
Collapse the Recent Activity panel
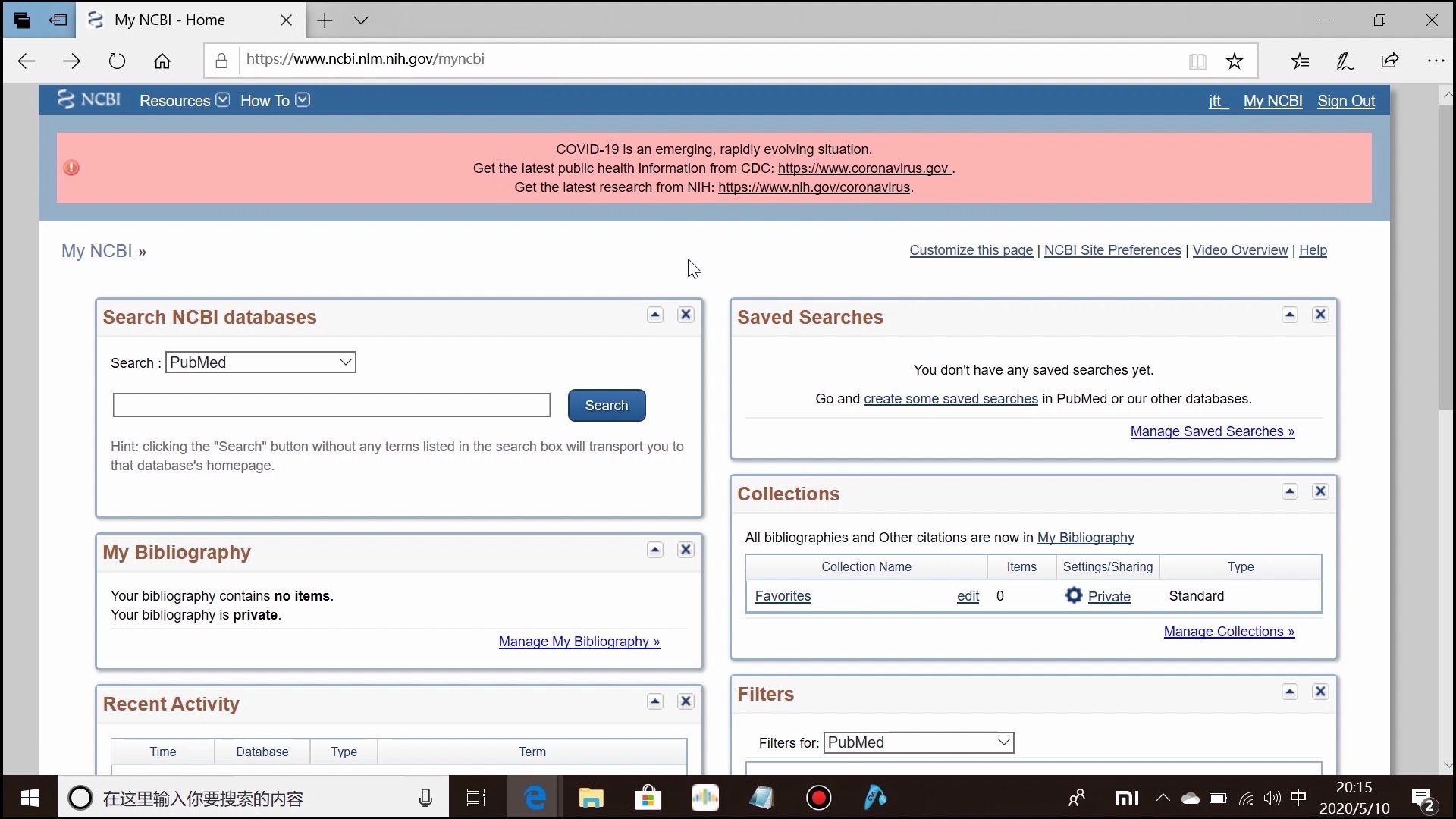tap(655, 701)
